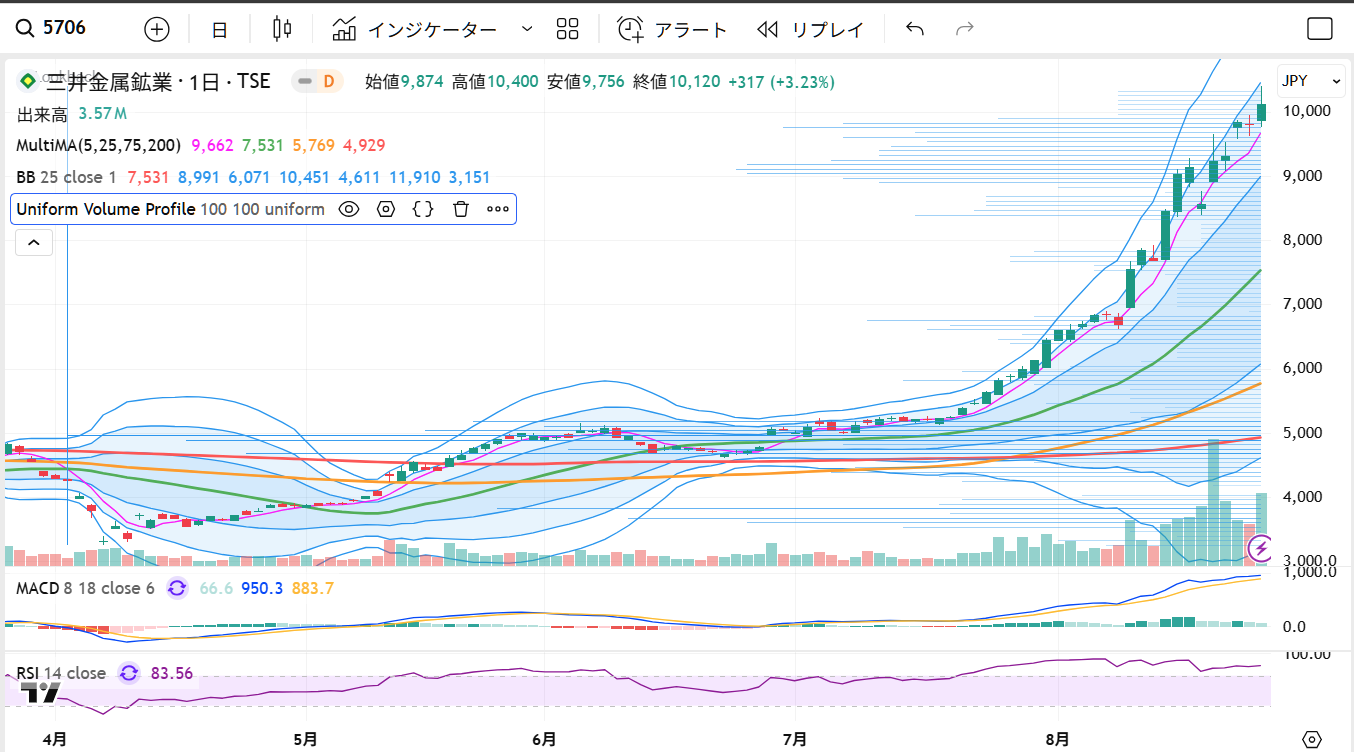Viewport: 1354px width, 752px height.
Task: Click the 高値 10,400 high value
Action: (x=495, y=82)
